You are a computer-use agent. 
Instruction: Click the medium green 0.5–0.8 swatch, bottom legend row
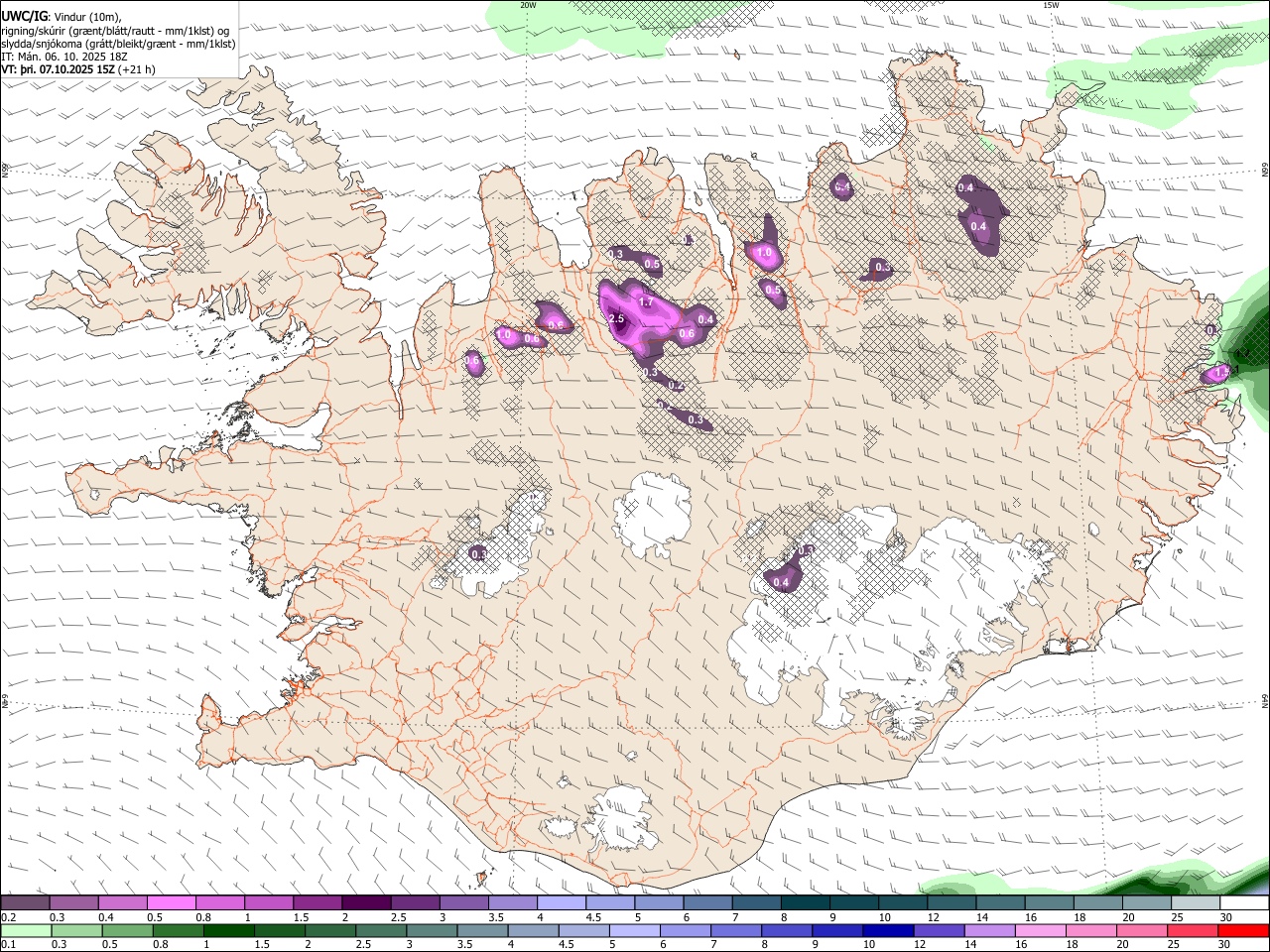click(x=127, y=930)
